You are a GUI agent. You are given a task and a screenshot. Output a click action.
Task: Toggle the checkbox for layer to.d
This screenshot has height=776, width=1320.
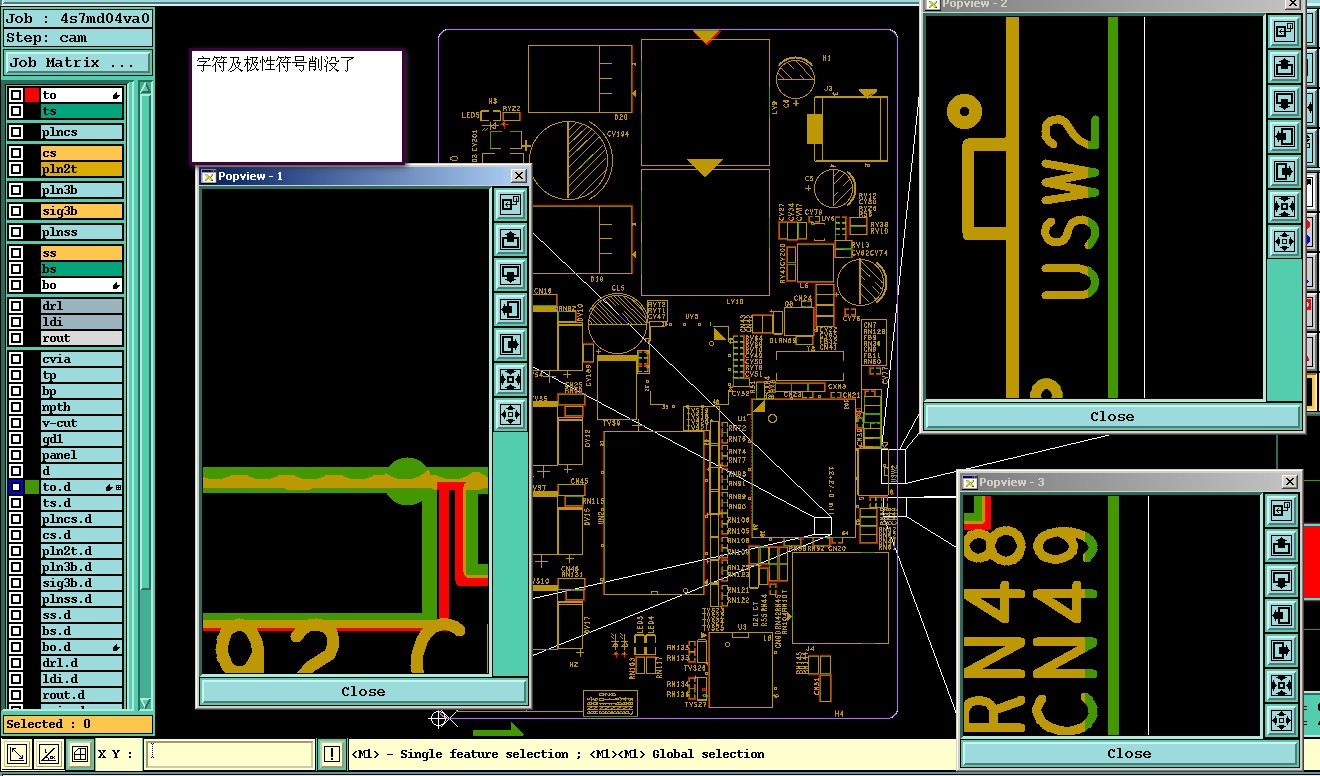coord(16,487)
